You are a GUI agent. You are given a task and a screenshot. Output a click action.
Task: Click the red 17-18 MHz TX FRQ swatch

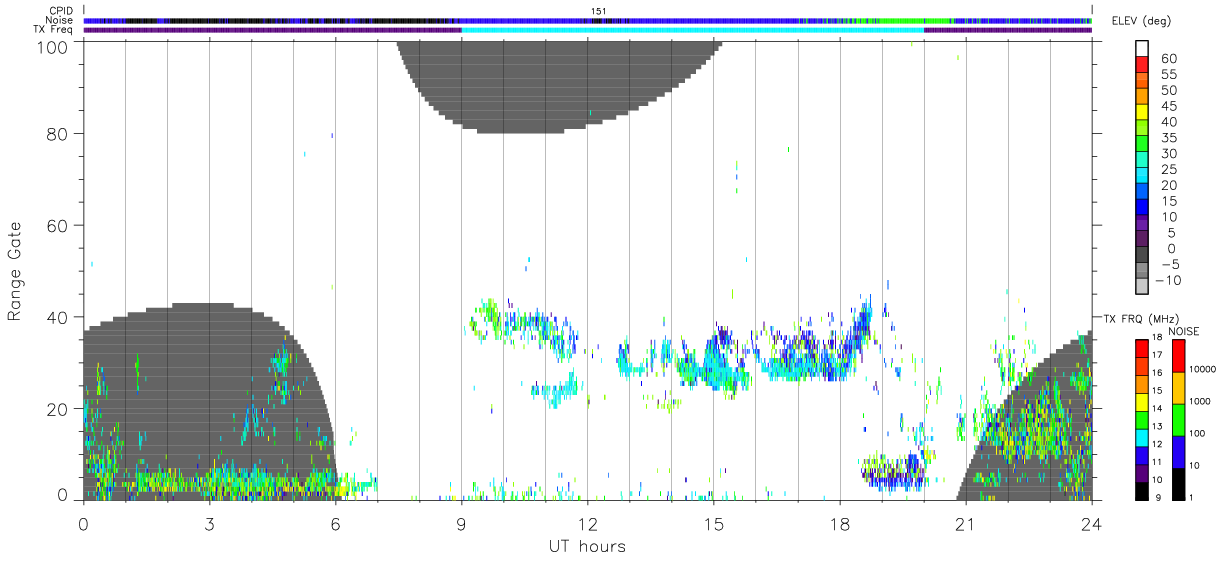pos(1142,348)
